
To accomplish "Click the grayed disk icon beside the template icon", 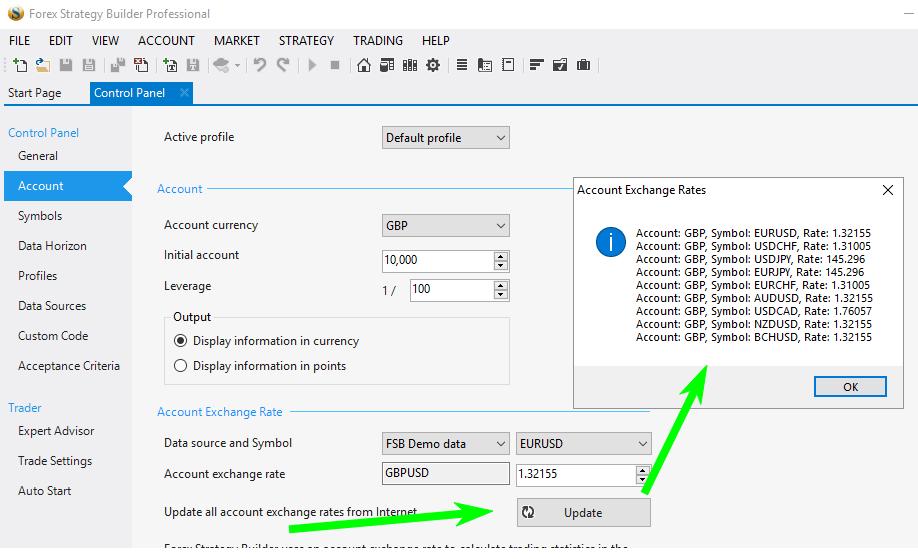I will click(x=193, y=65).
